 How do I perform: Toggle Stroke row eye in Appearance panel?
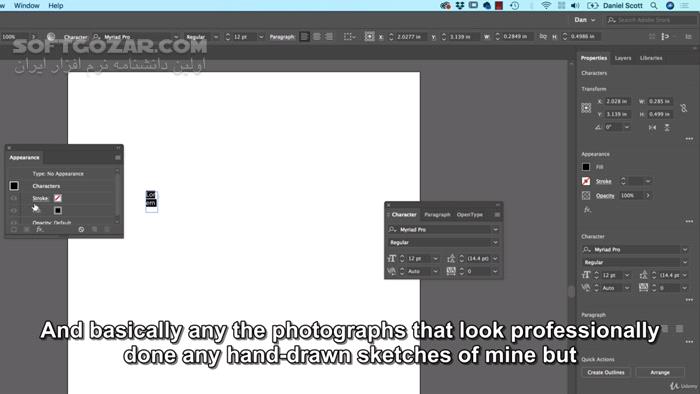pos(14,198)
